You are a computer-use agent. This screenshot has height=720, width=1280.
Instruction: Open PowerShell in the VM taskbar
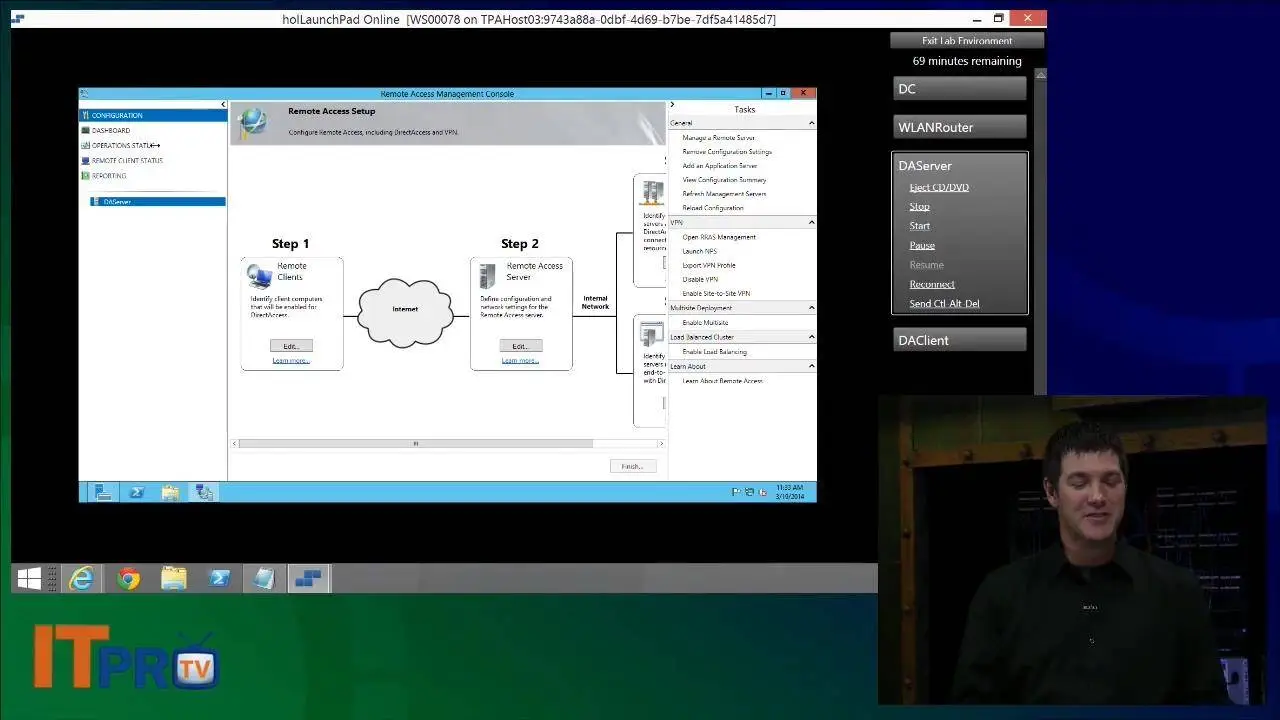[137, 492]
